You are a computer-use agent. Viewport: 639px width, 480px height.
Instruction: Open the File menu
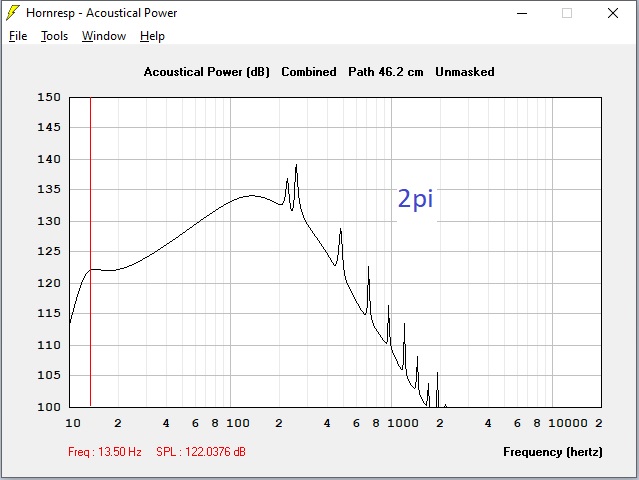tap(18, 36)
